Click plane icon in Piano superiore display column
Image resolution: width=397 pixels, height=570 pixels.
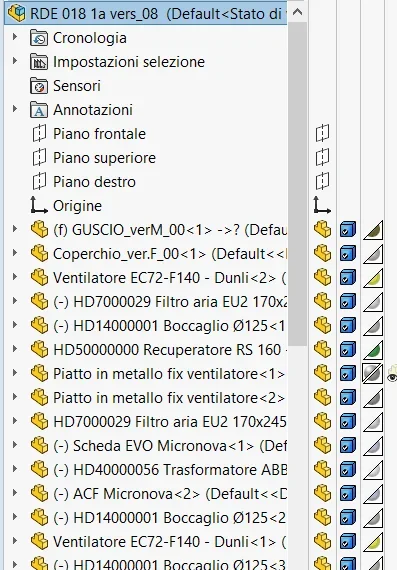point(322,157)
